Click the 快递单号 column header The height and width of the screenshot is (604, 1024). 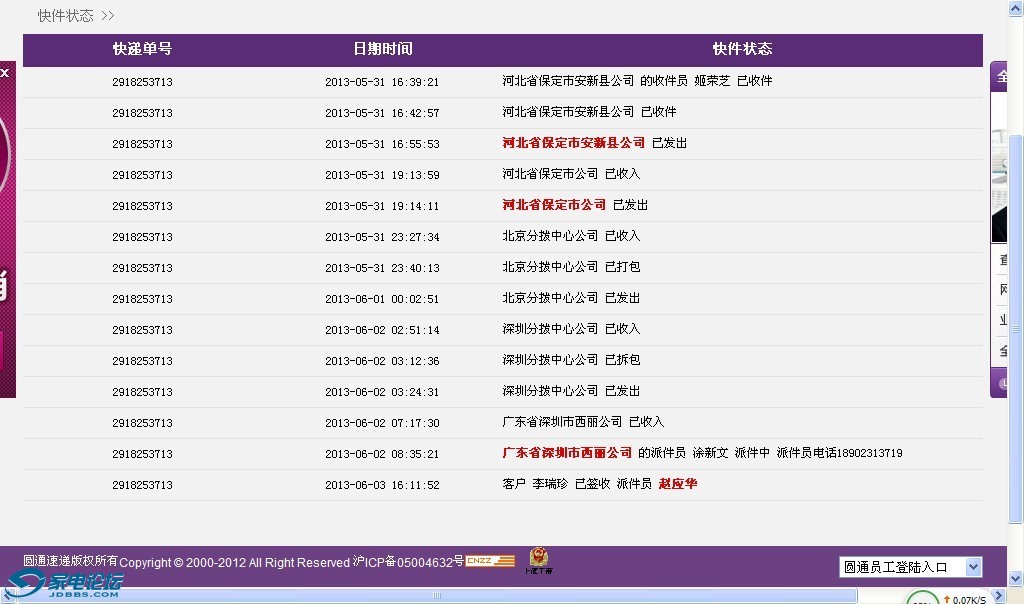[142, 49]
